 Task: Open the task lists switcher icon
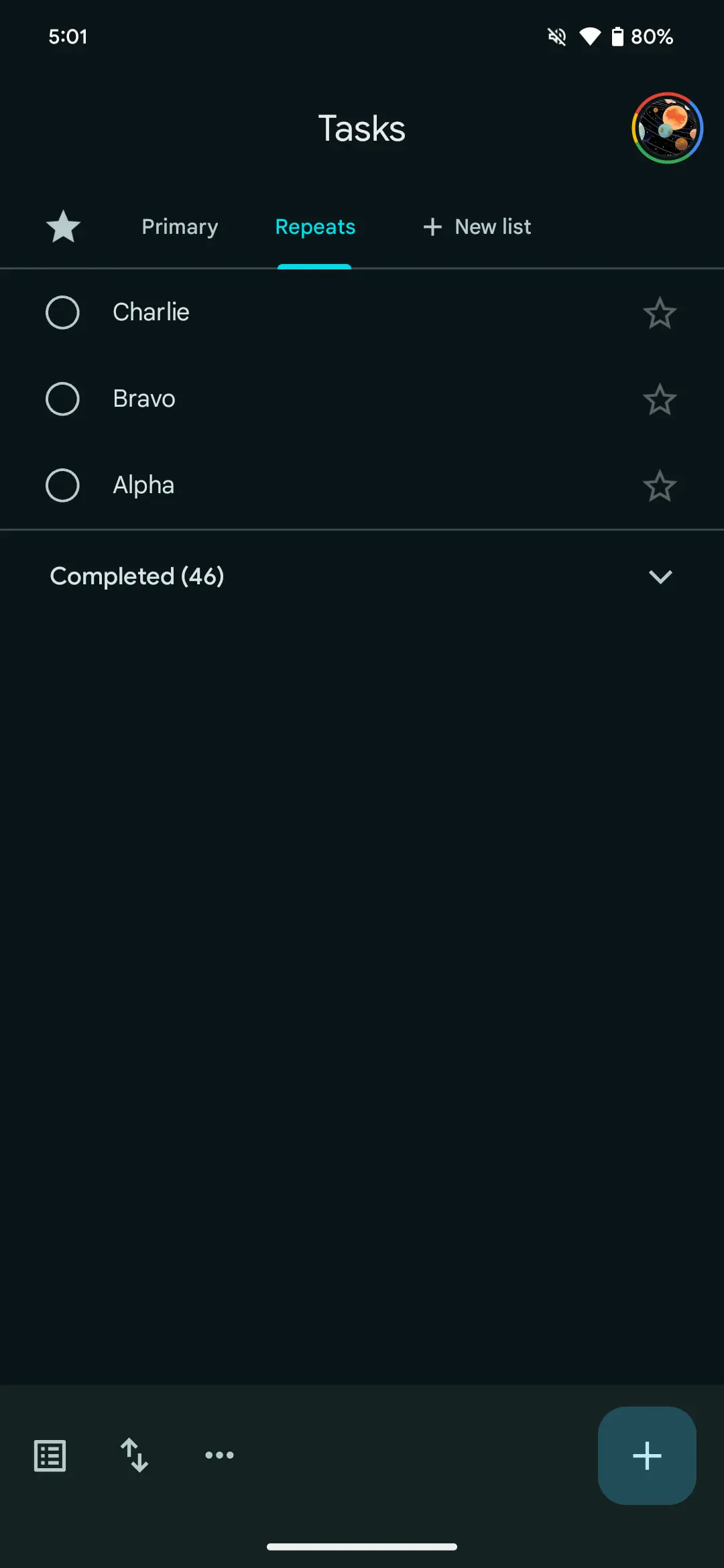pyautogui.click(x=50, y=1455)
